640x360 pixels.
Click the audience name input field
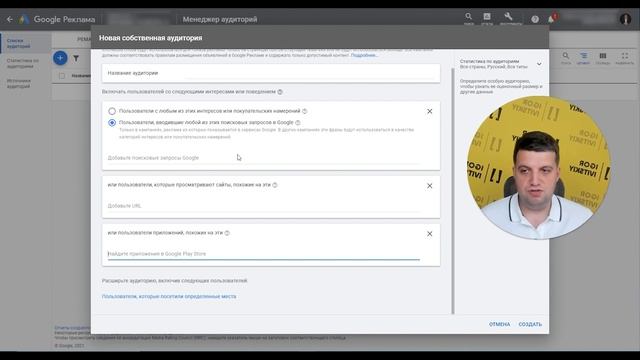[x=271, y=73]
